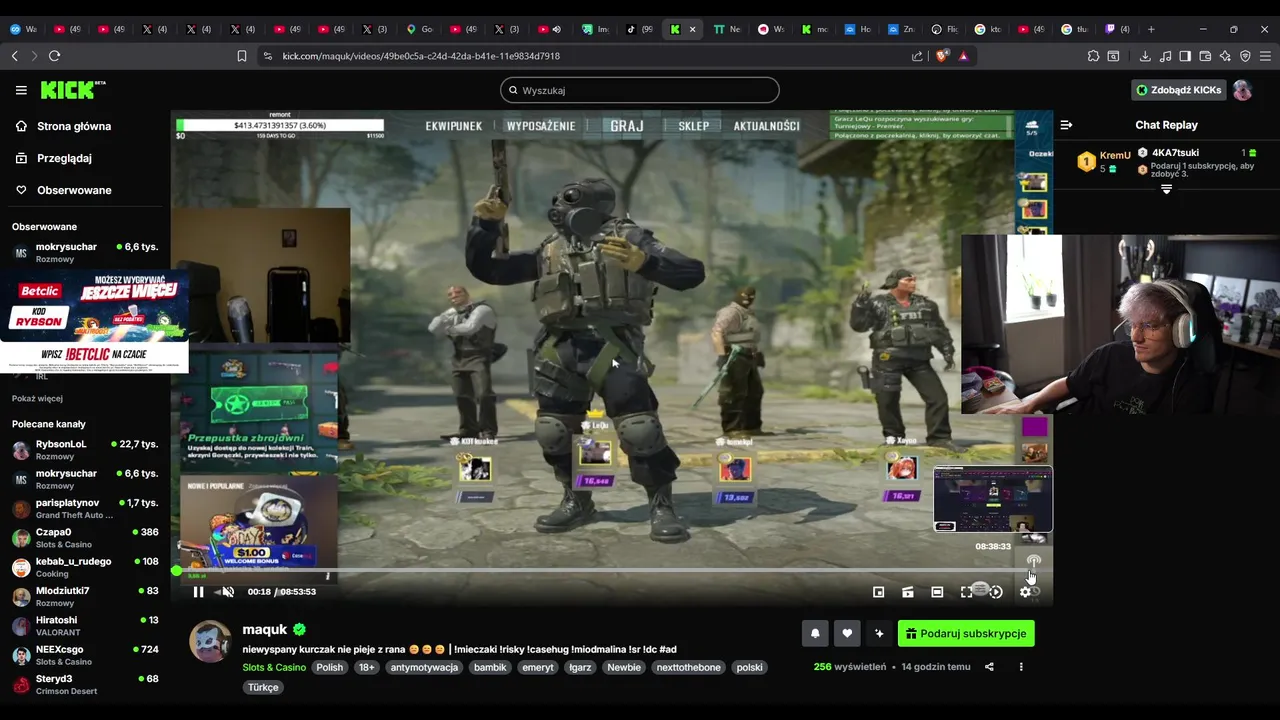Reload the page in browser
1280x720 pixels.
tap(54, 56)
